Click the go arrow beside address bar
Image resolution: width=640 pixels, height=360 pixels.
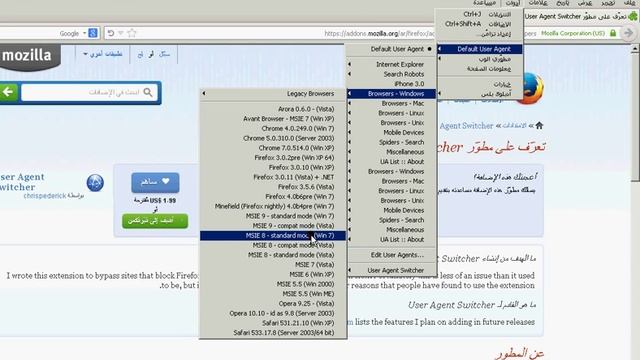point(628,33)
